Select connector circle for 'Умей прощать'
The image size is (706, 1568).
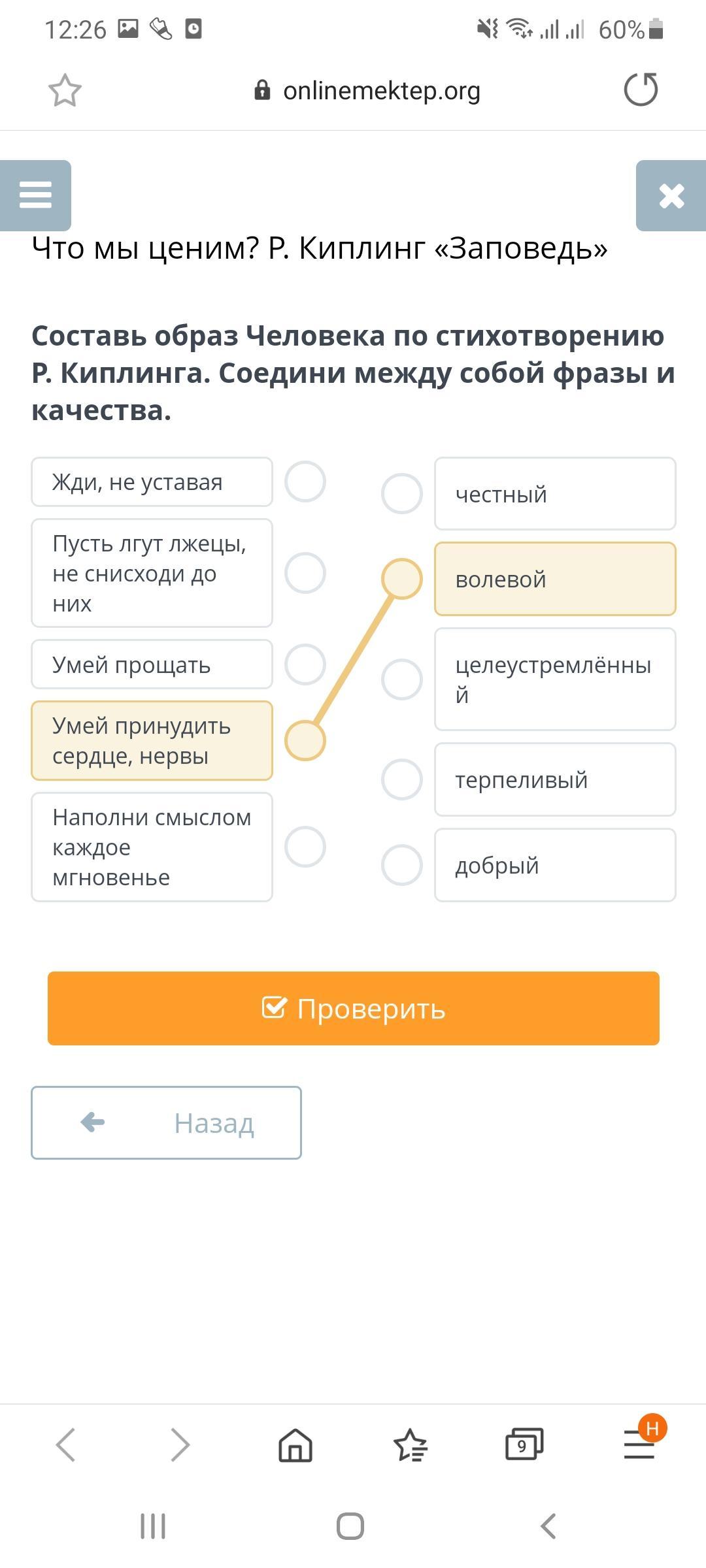click(305, 664)
